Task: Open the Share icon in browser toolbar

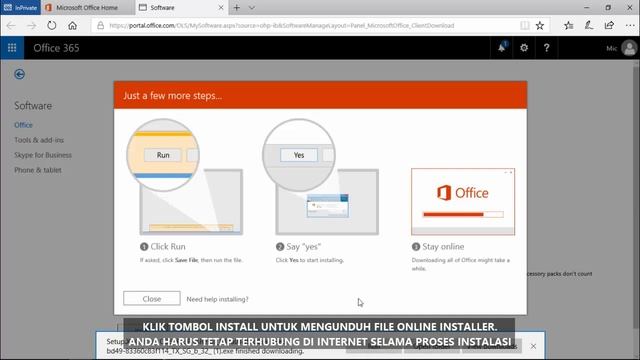Action: click(x=609, y=25)
